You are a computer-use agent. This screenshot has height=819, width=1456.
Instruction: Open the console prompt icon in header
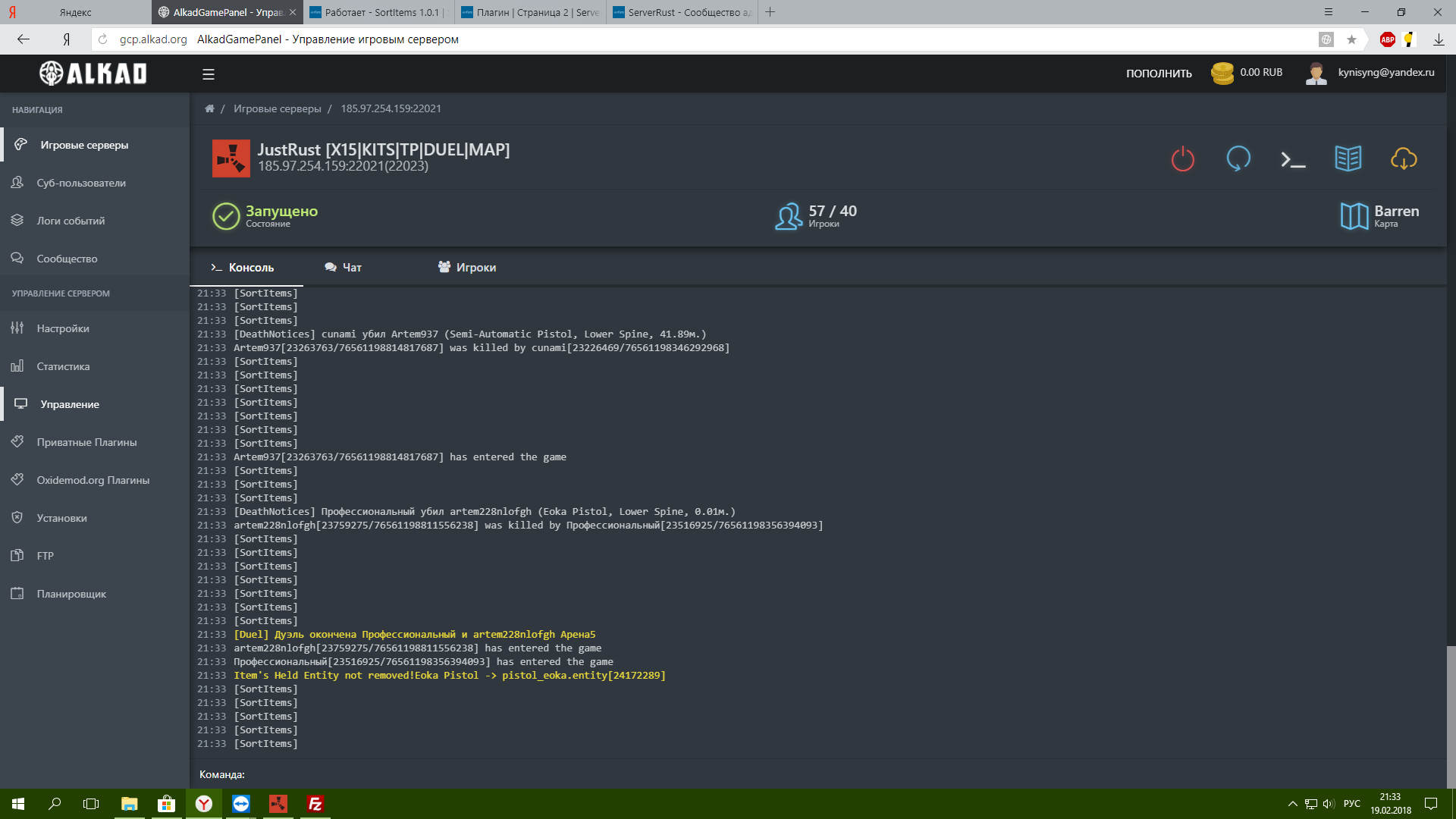pos(1293,159)
